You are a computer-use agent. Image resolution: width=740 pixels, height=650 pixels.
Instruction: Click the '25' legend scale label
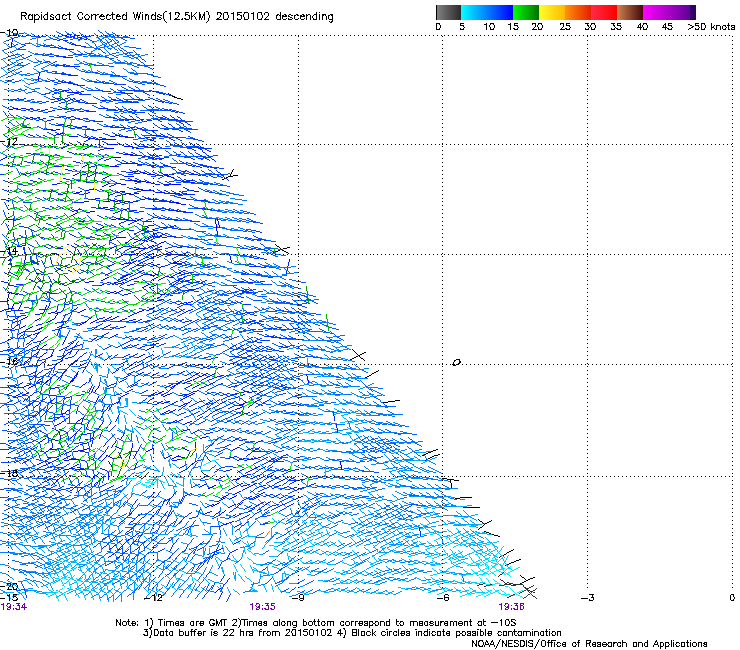point(565,27)
